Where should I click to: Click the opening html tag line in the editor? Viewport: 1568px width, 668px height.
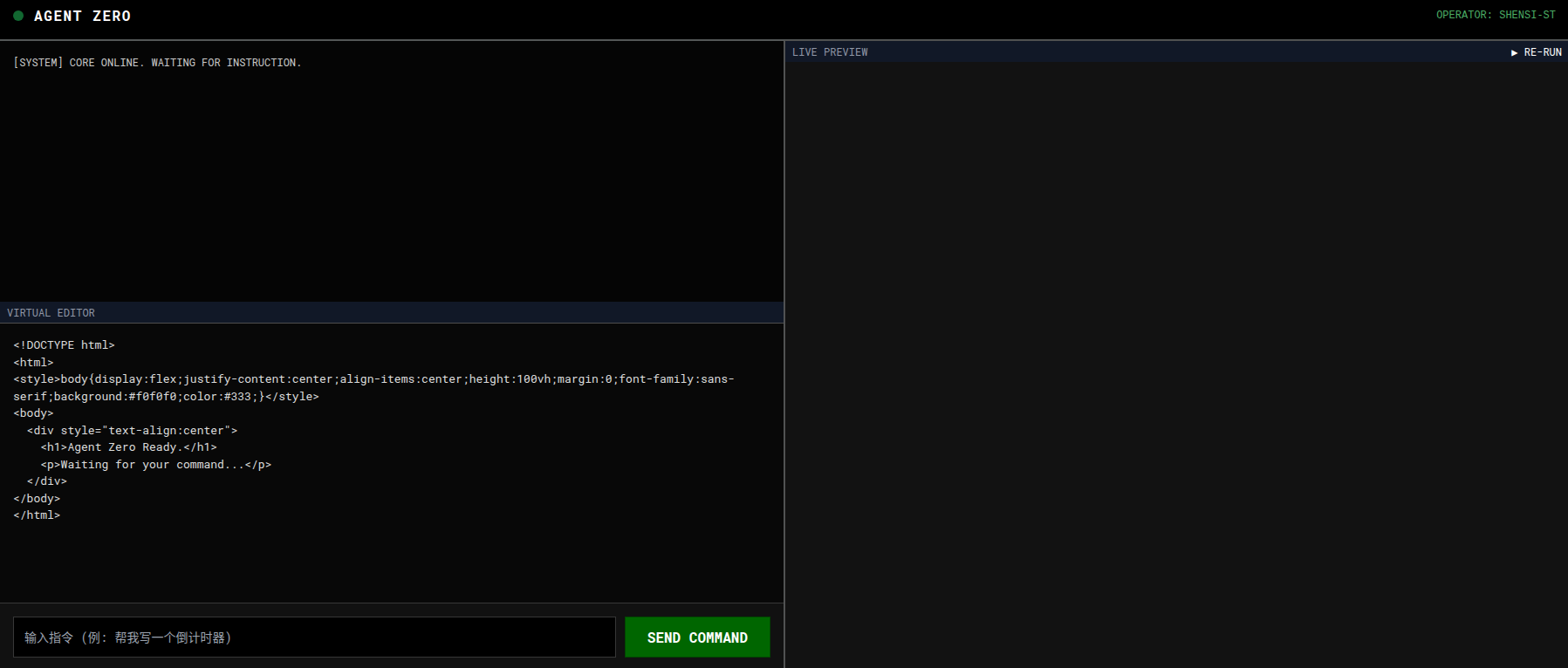click(x=33, y=363)
